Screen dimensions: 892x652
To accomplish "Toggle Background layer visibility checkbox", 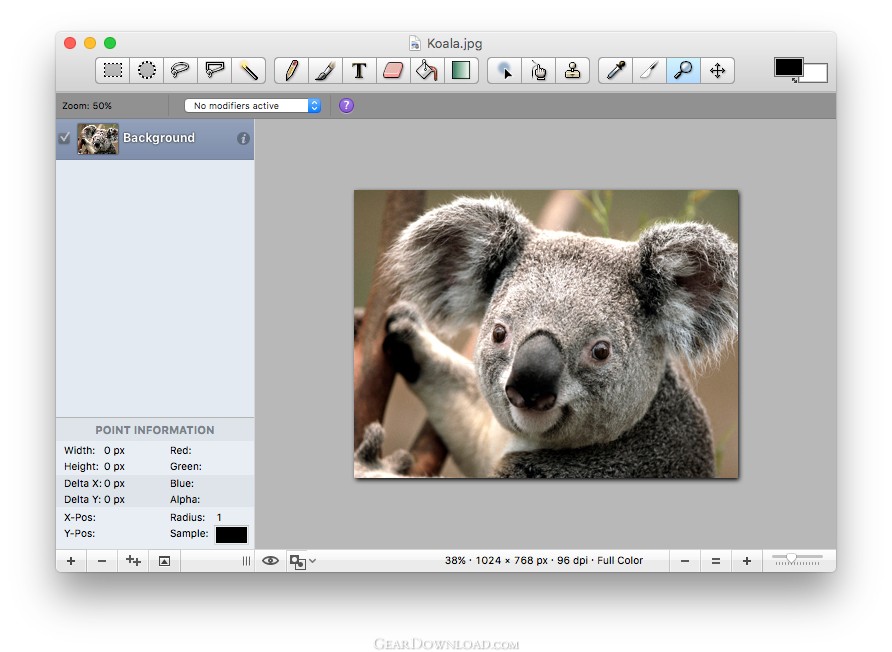I will (x=65, y=138).
